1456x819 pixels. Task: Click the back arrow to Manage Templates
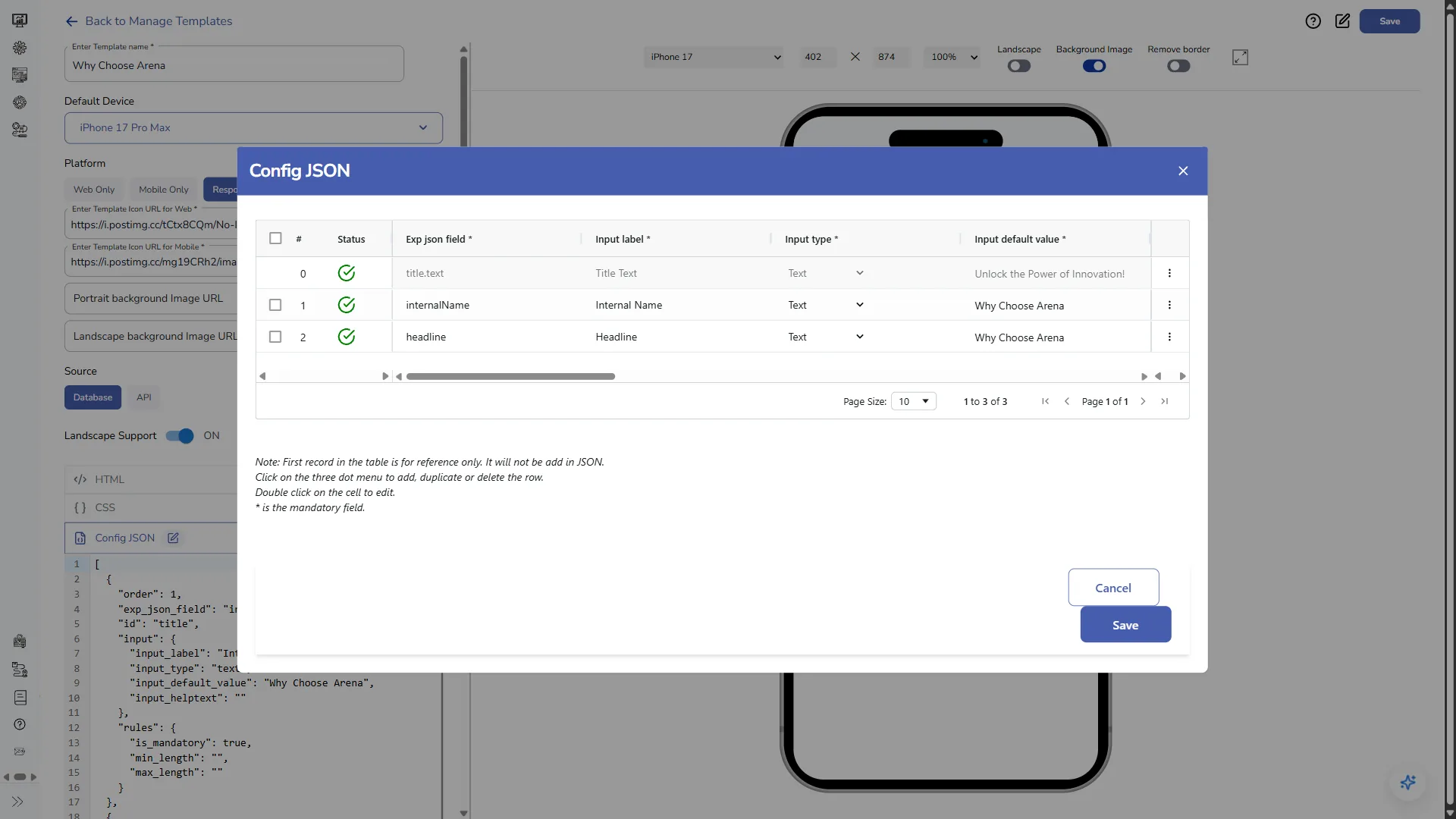click(71, 21)
